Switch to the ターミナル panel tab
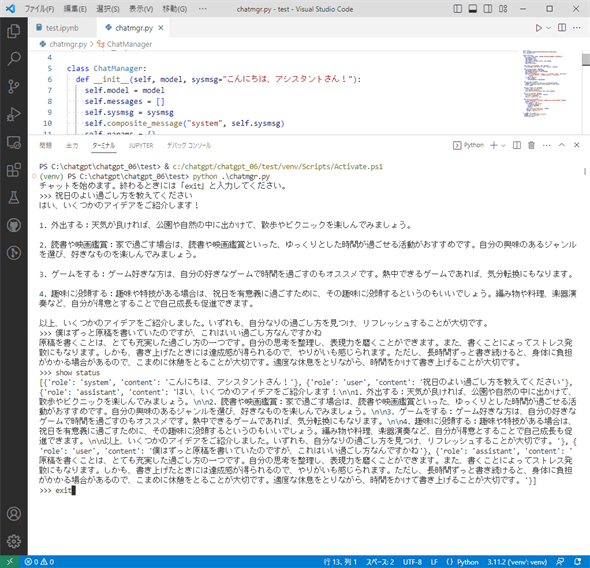This screenshot has width=590, height=568. pos(103,145)
